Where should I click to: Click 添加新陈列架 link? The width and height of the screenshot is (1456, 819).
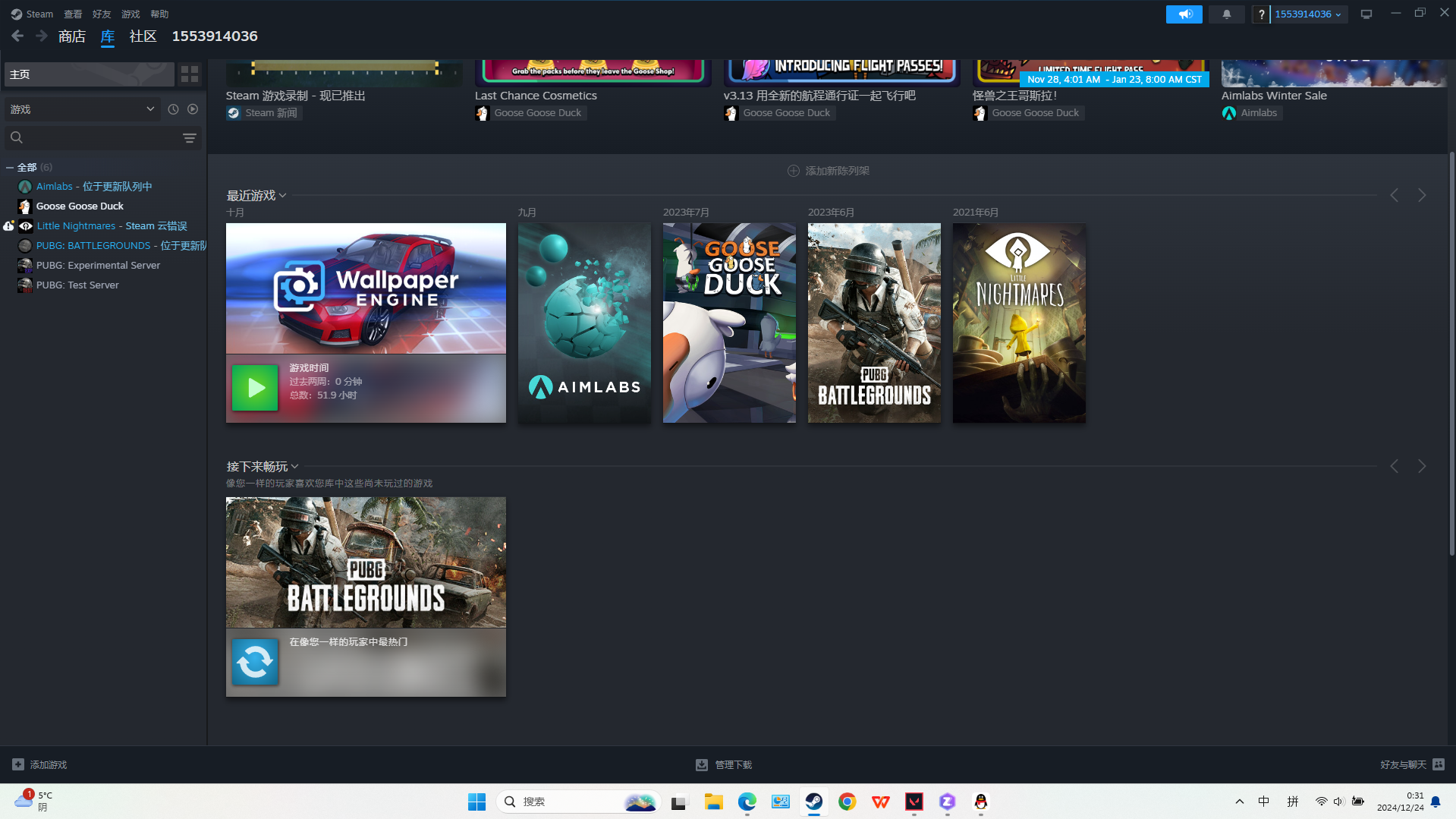pos(838,171)
